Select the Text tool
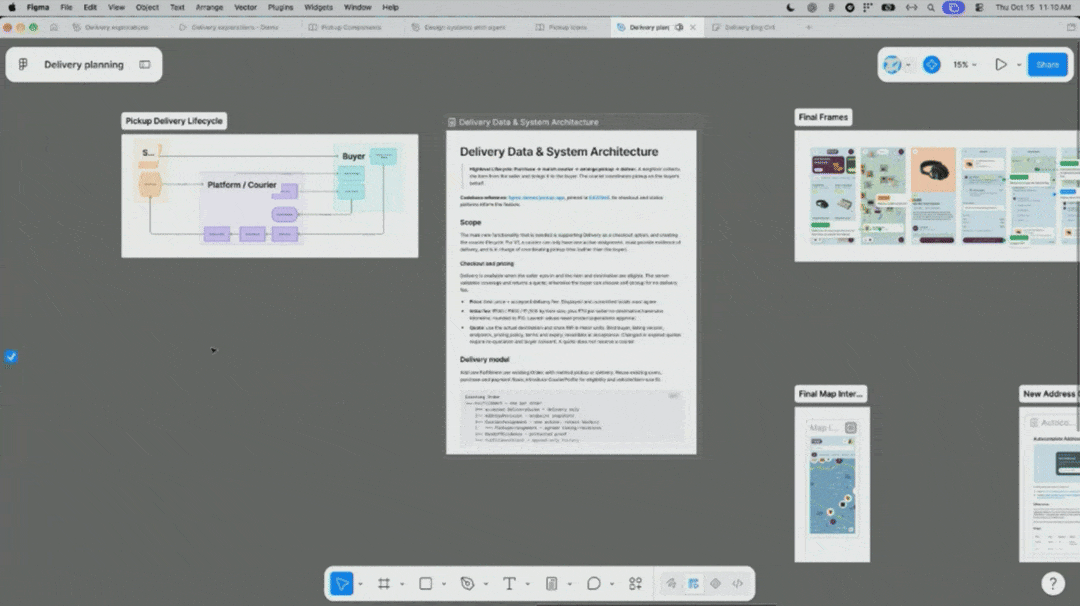The height and width of the screenshot is (606, 1080). 509,584
